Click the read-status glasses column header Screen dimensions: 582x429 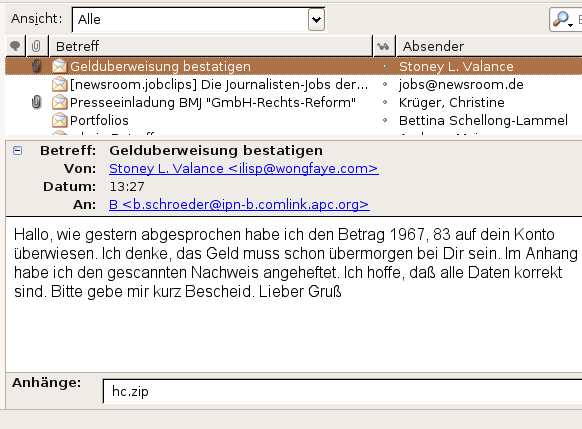[x=383, y=46]
